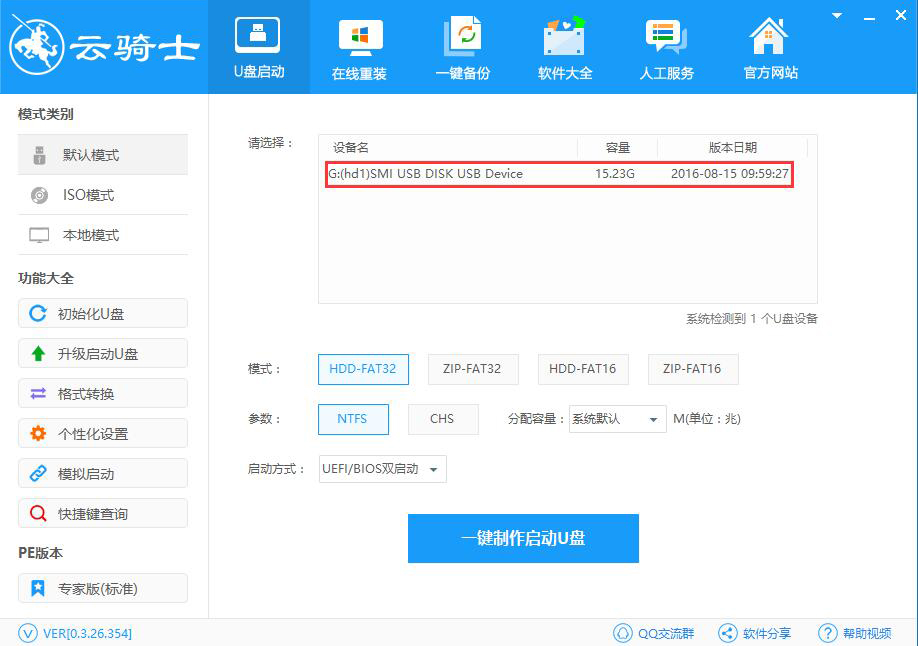The height and width of the screenshot is (646, 918).
Task: Click the USB stick icon beside 默认模式
Action: click(x=39, y=155)
